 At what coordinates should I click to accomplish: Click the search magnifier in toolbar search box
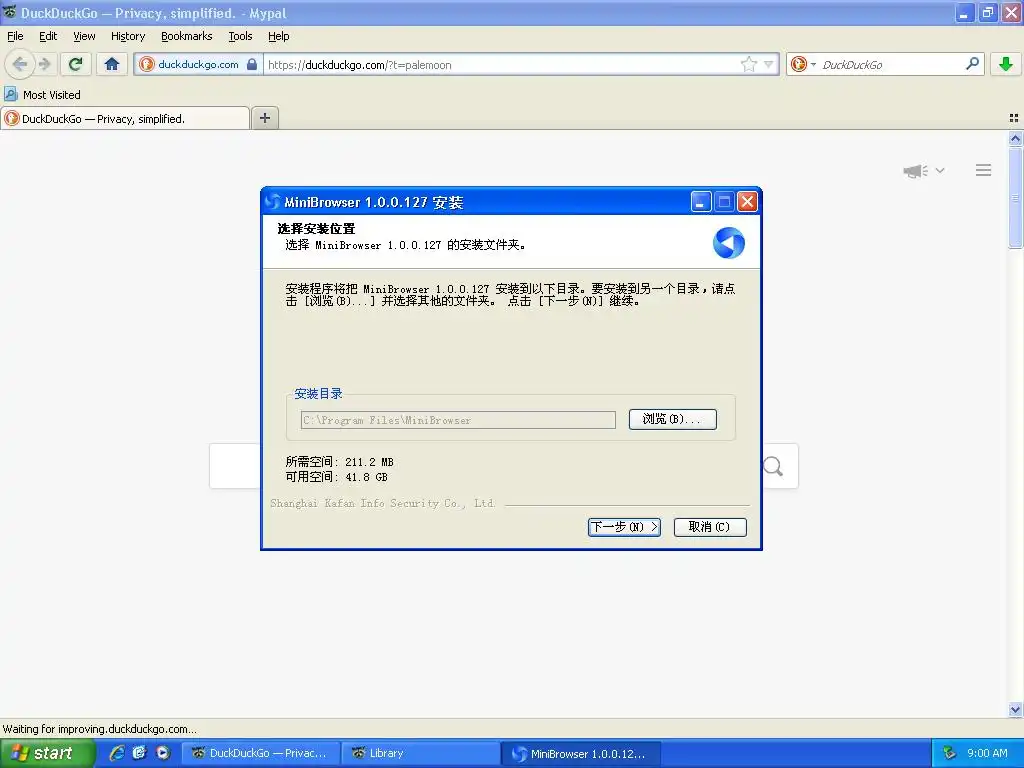[972, 63]
